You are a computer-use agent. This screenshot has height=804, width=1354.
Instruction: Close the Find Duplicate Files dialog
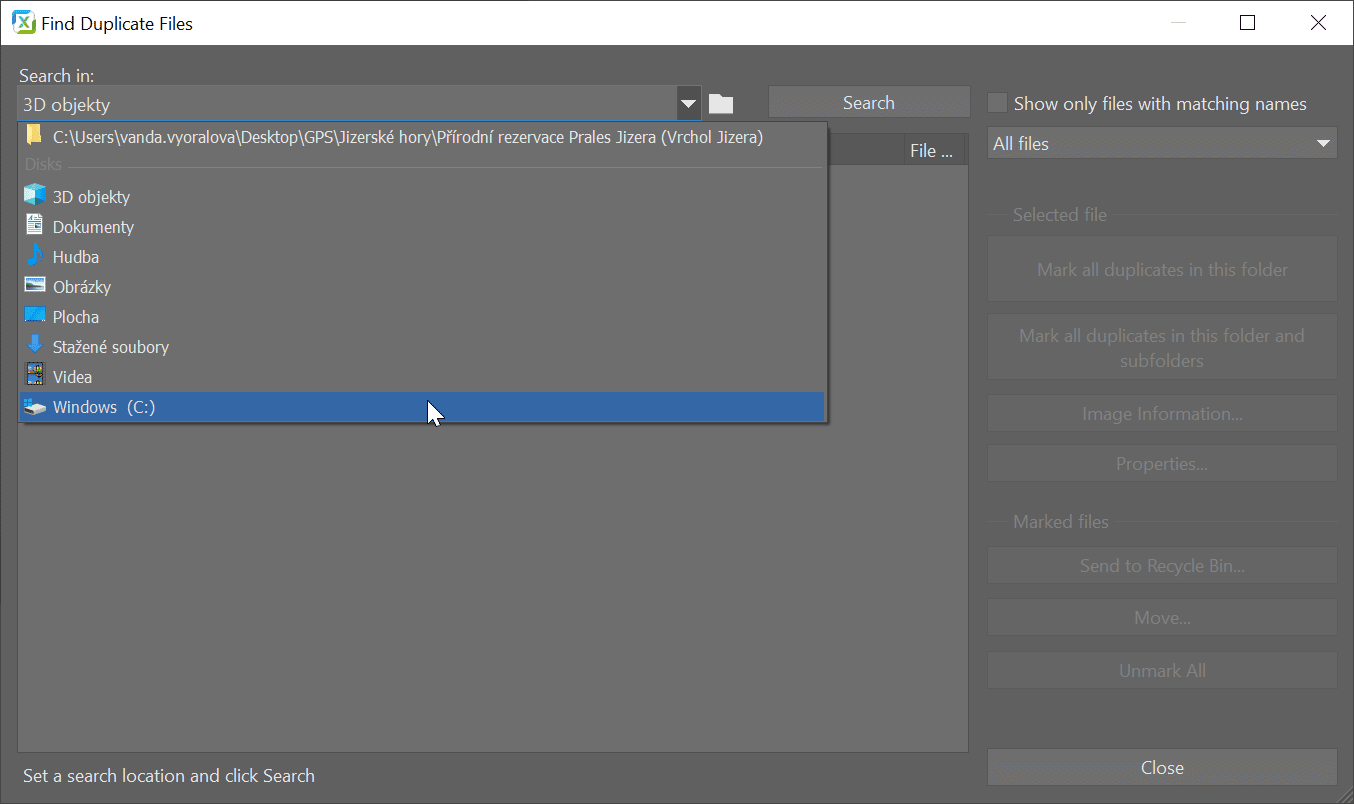pyautogui.click(x=1161, y=767)
